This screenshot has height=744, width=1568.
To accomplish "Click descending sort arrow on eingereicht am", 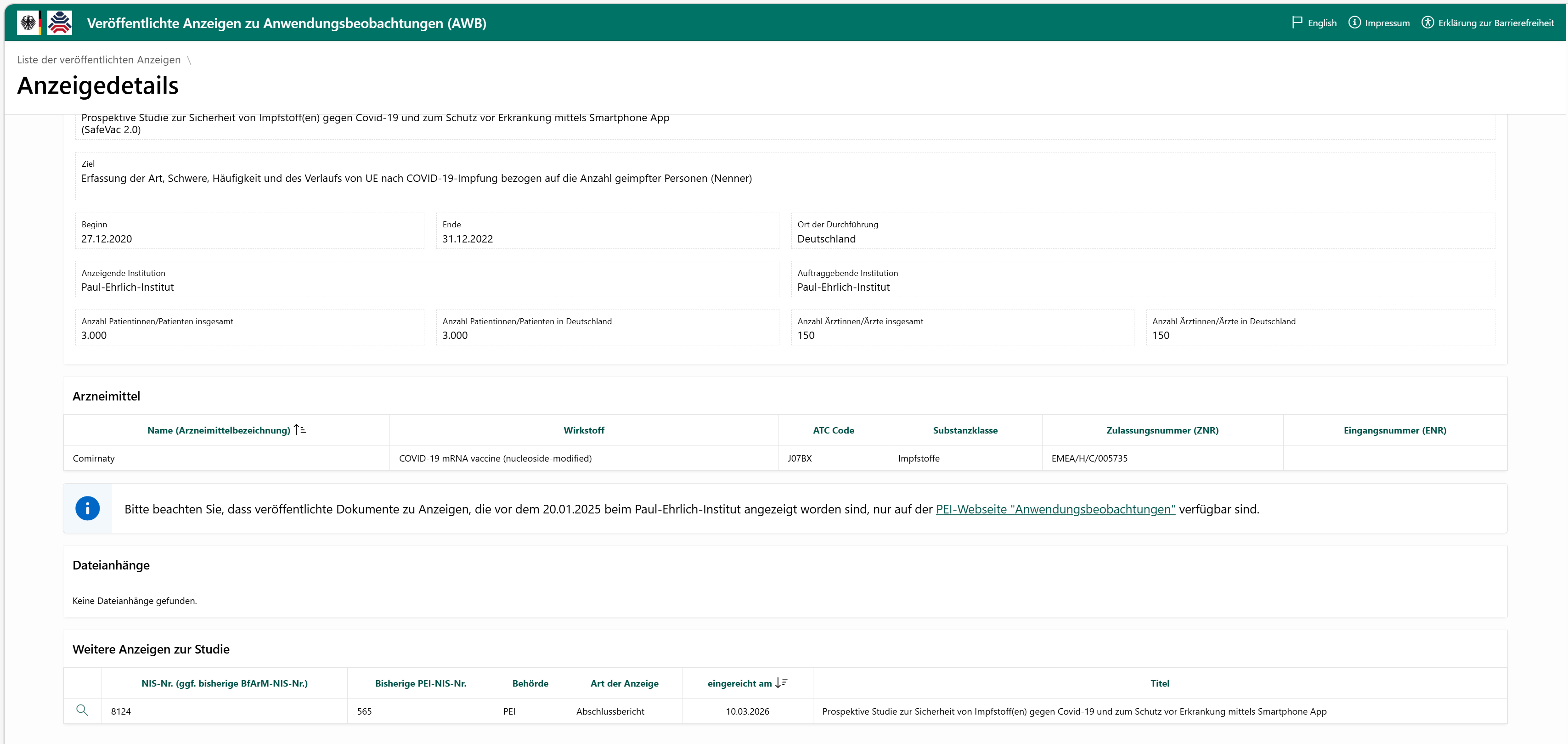I will coord(782,683).
